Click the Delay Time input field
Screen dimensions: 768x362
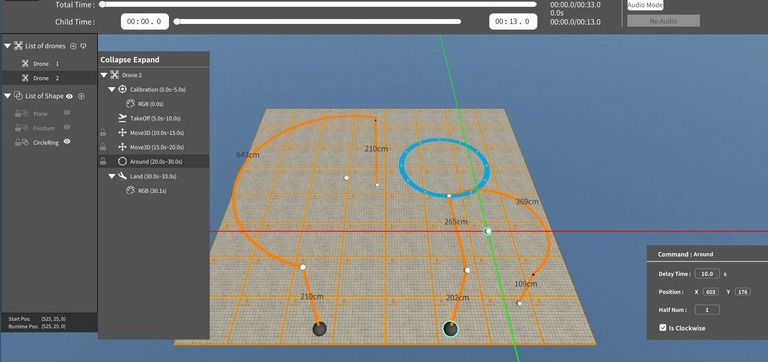tap(707, 274)
